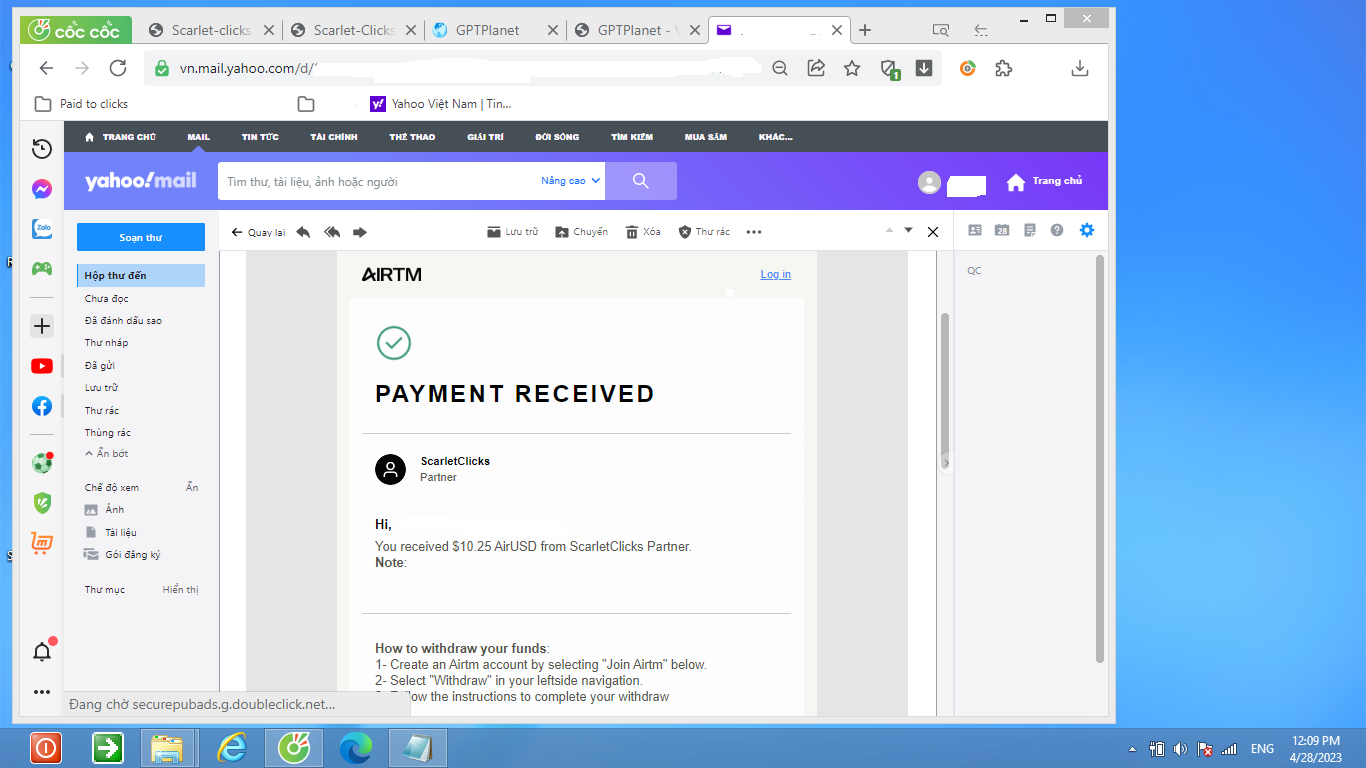Collapse the right panel with side arrow
The image size is (1366, 768).
945,463
